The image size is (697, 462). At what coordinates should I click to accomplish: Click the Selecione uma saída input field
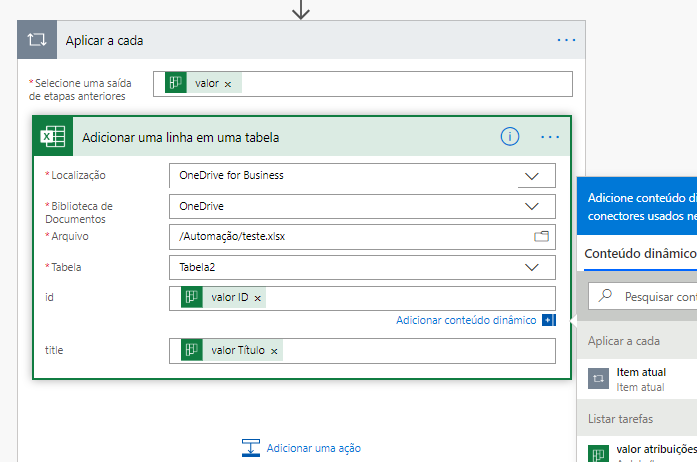click(x=363, y=84)
